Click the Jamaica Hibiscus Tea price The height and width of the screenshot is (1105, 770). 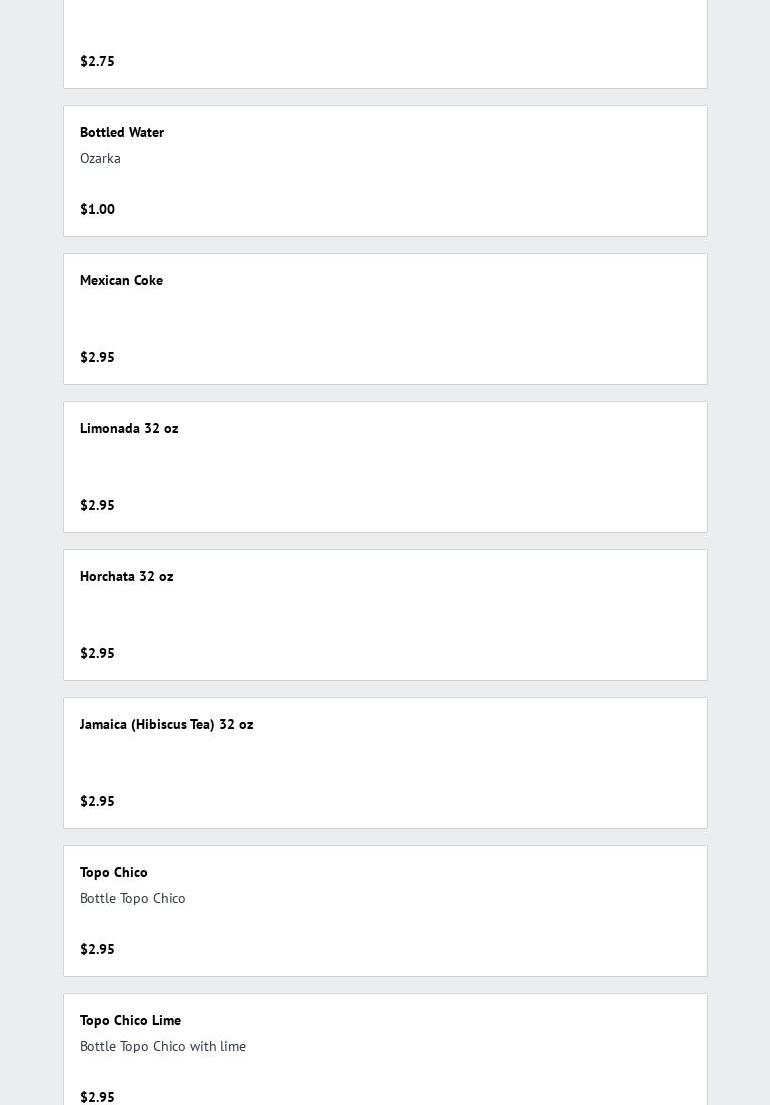[x=97, y=801]
